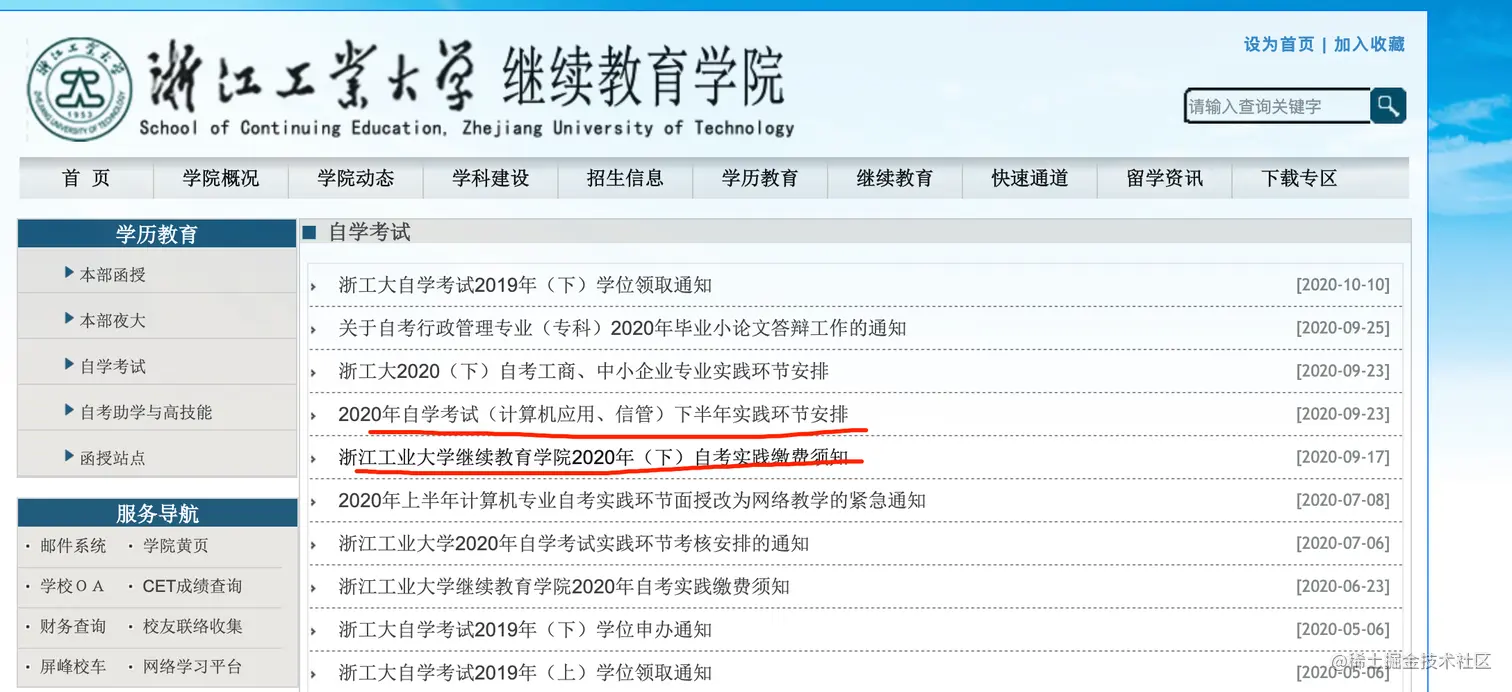Open the 首页 nav item
Image resolution: width=1512 pixels, height=692 pixels.
(86, 178)
